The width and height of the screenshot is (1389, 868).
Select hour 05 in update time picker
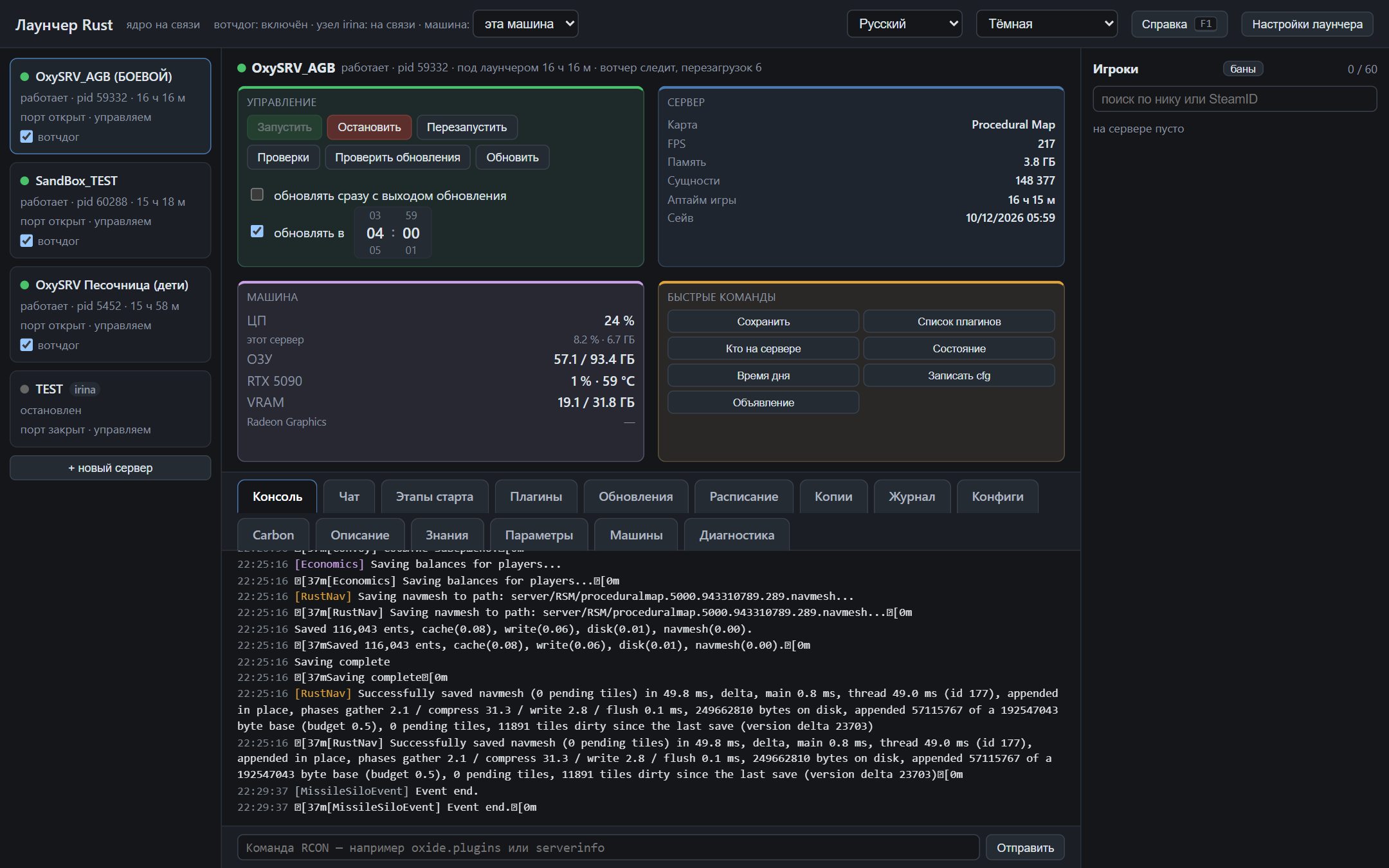[x=375, y=250]
